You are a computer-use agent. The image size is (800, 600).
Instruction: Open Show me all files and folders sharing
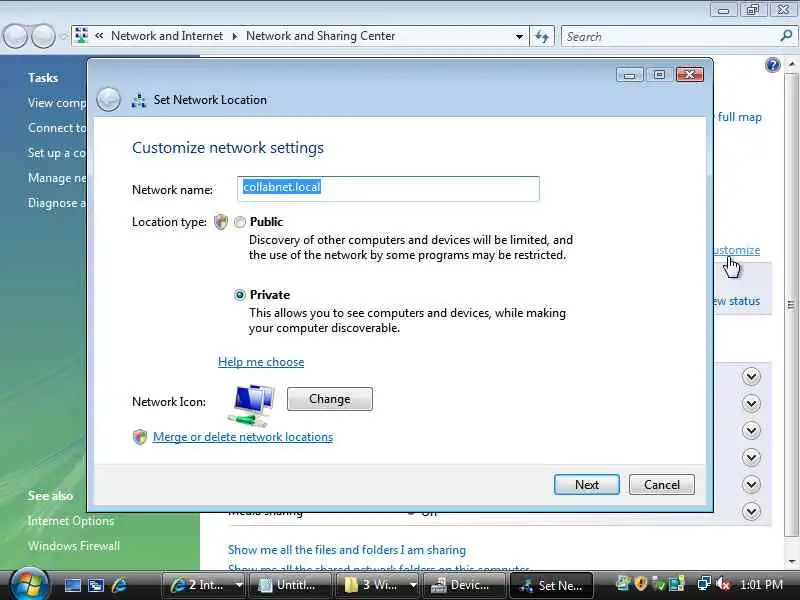pos(347,549)
